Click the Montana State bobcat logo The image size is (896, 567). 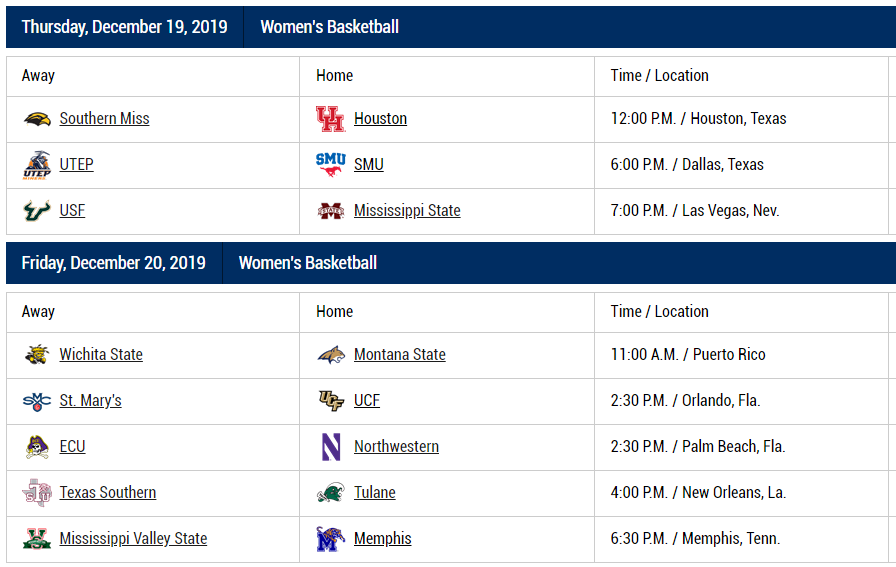(331, 355)
